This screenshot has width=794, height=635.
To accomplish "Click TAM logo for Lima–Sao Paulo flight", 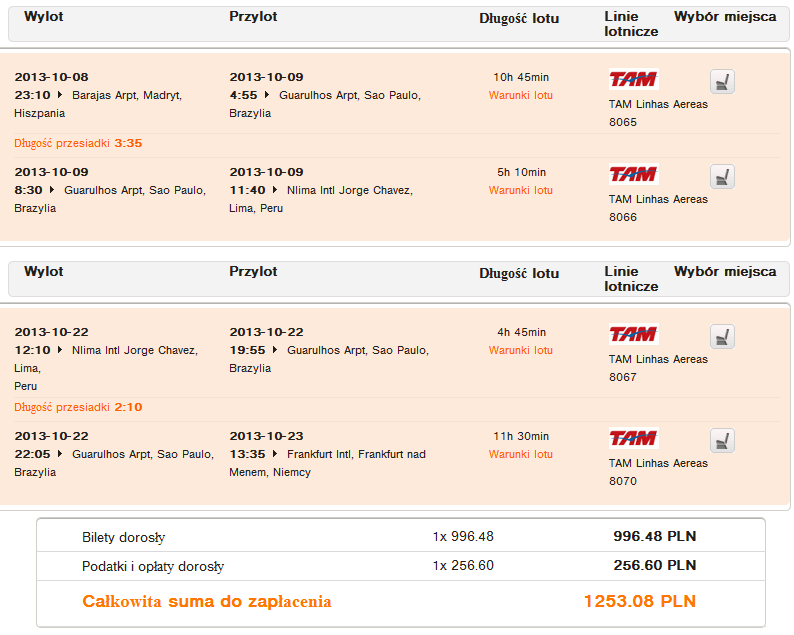I will coord(633,335).
